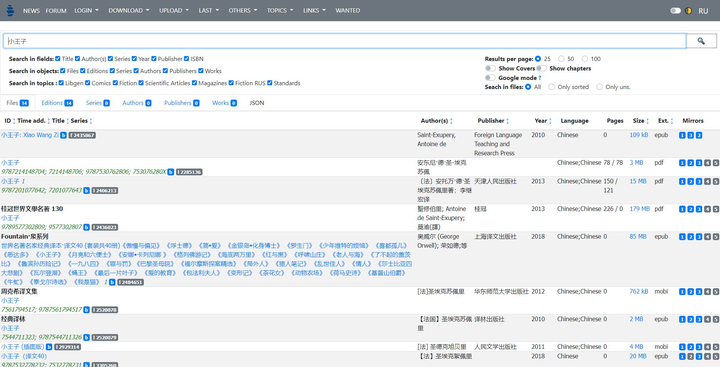Screen dimensions: 720x367
Task: Click the 'b' badge beside ISBN 9787561794517
Action: (x=86, y=310)
